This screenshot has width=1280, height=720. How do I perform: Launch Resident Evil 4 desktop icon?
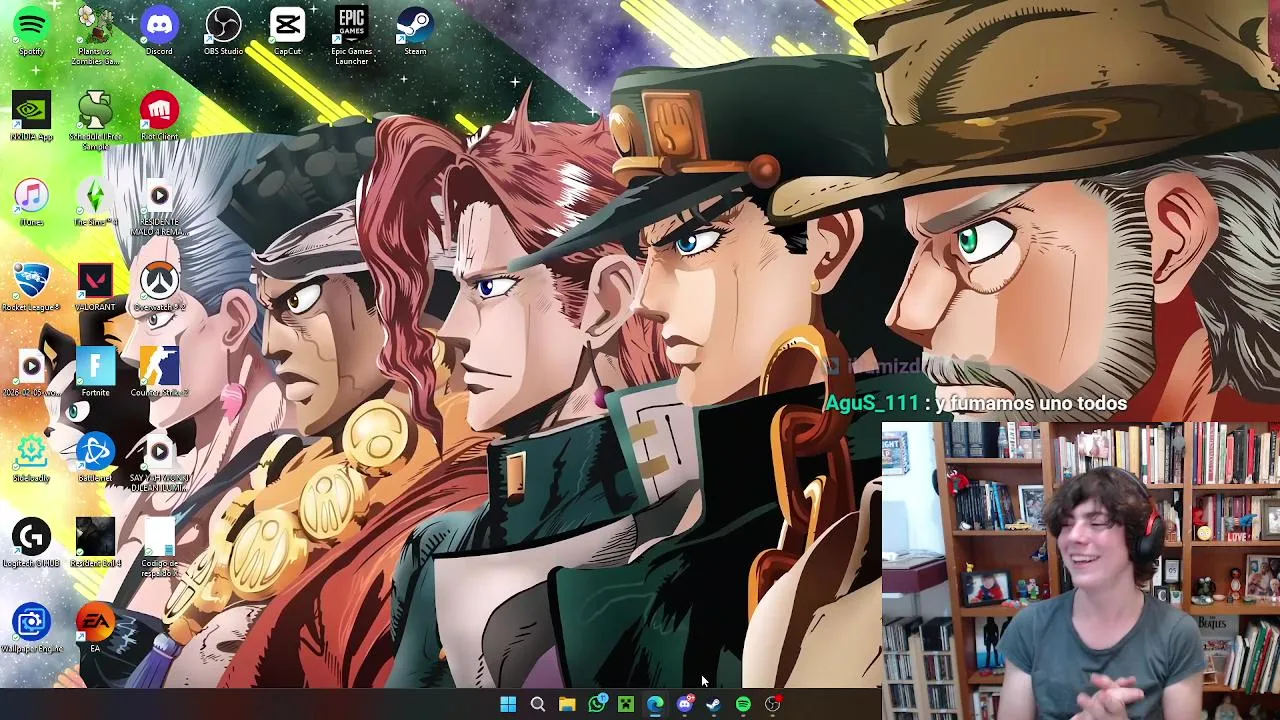click(x=95, y=543)
